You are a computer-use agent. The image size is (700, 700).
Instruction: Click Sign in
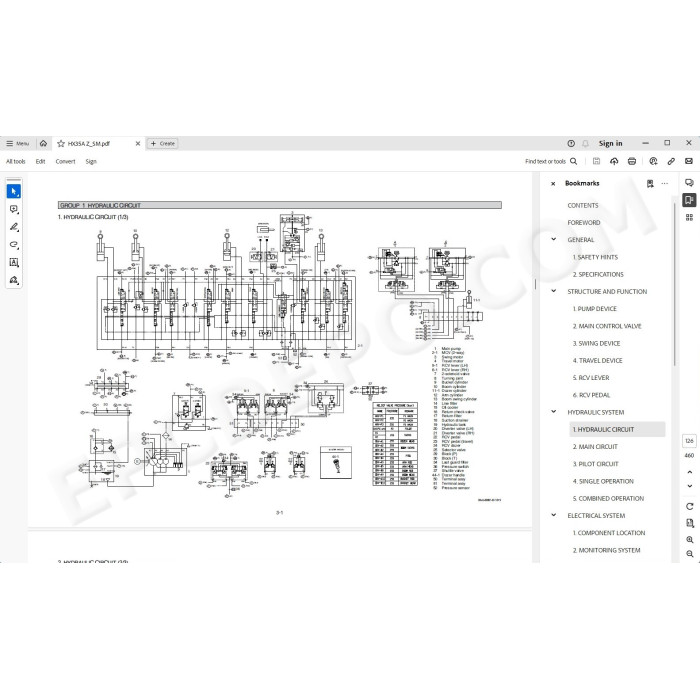610,143
